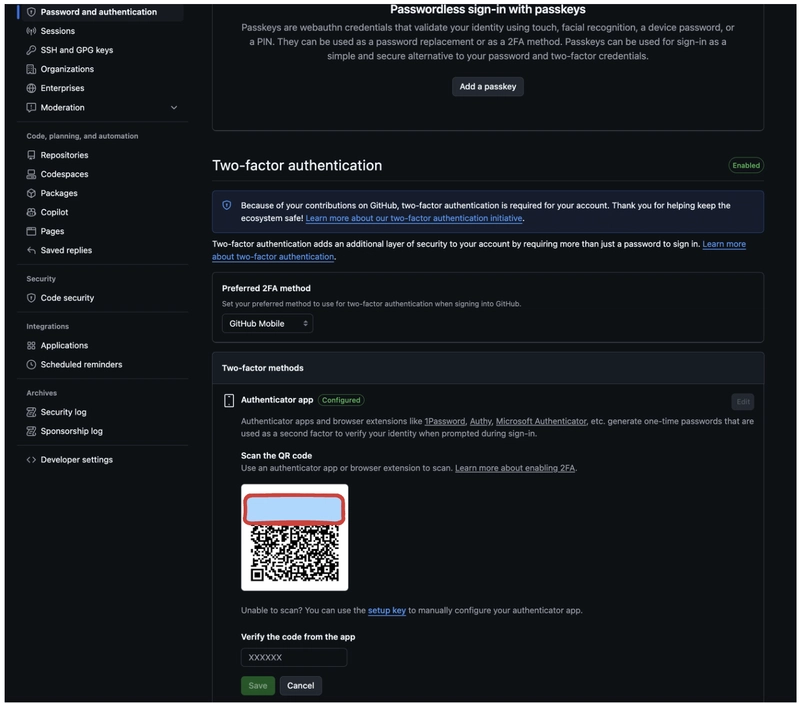Click the clock icon for Scheduled reminders
The width and height of the screenshot is (800, 703).
tap(31, 365)
